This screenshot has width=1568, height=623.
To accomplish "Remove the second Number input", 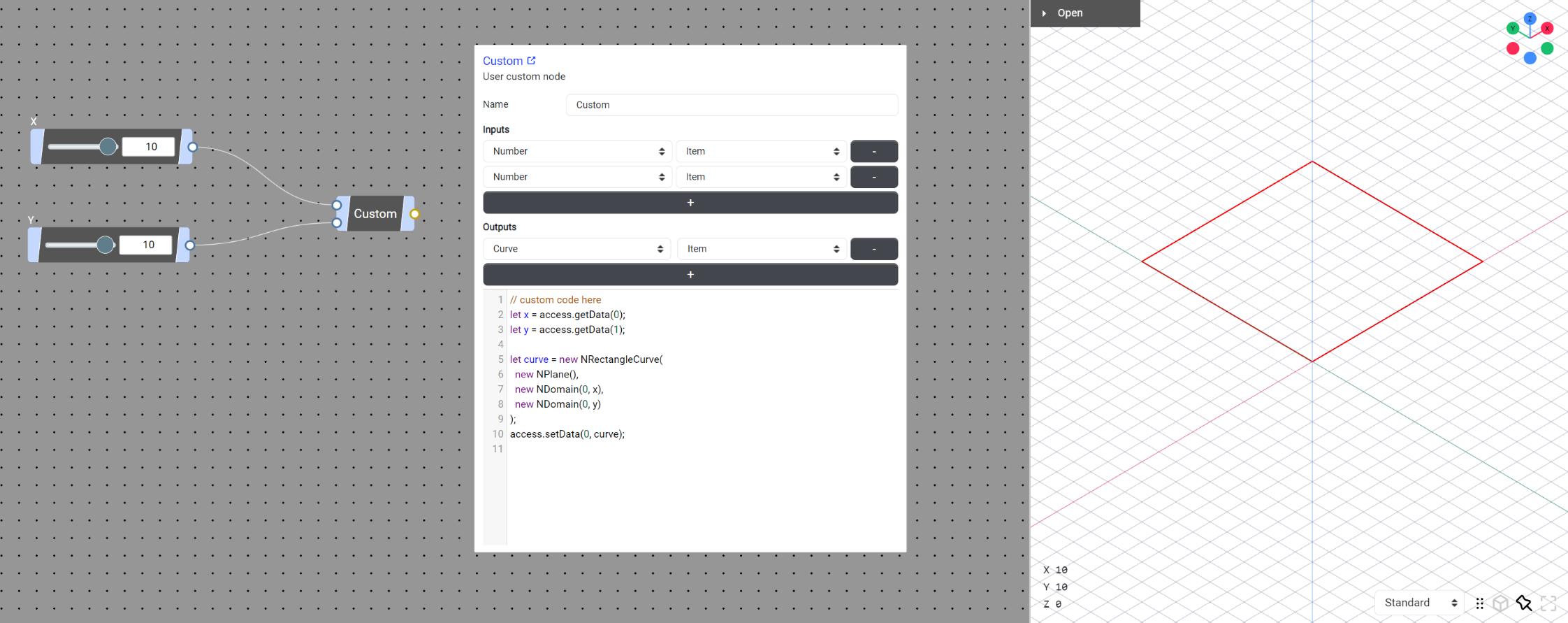I will [x=874, y=177].
